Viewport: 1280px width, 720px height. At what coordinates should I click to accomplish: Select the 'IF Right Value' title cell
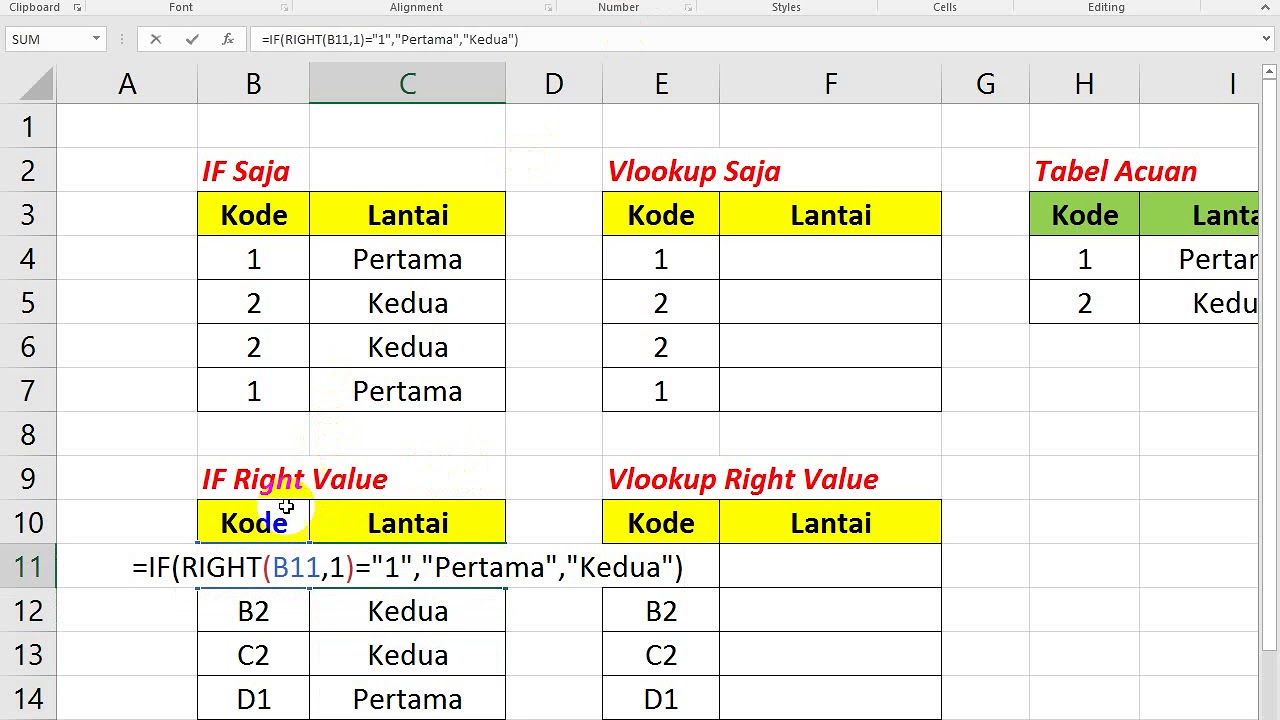pyautogui.click(x=253, y=479)
